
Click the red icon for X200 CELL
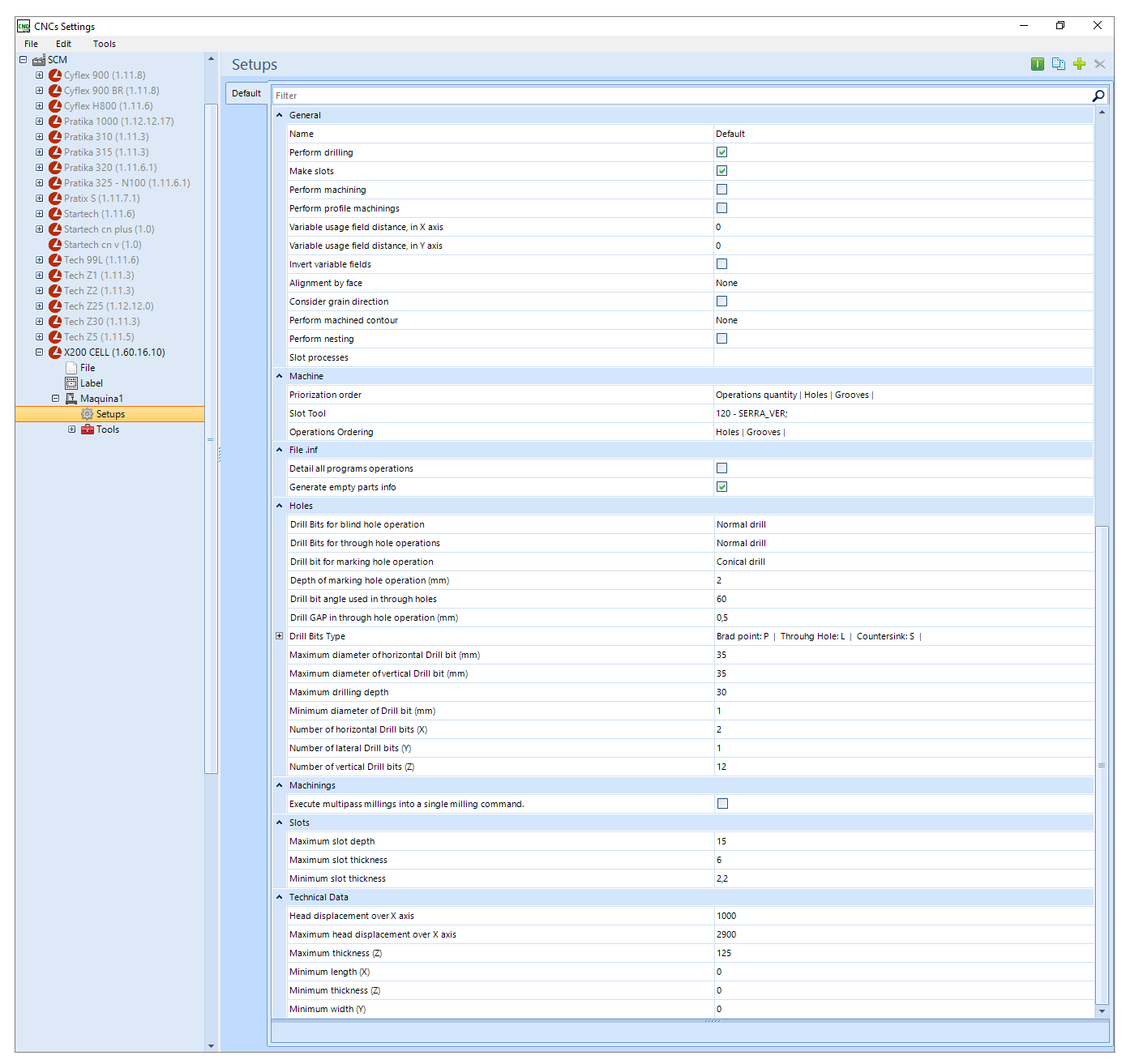coord(55,353)
